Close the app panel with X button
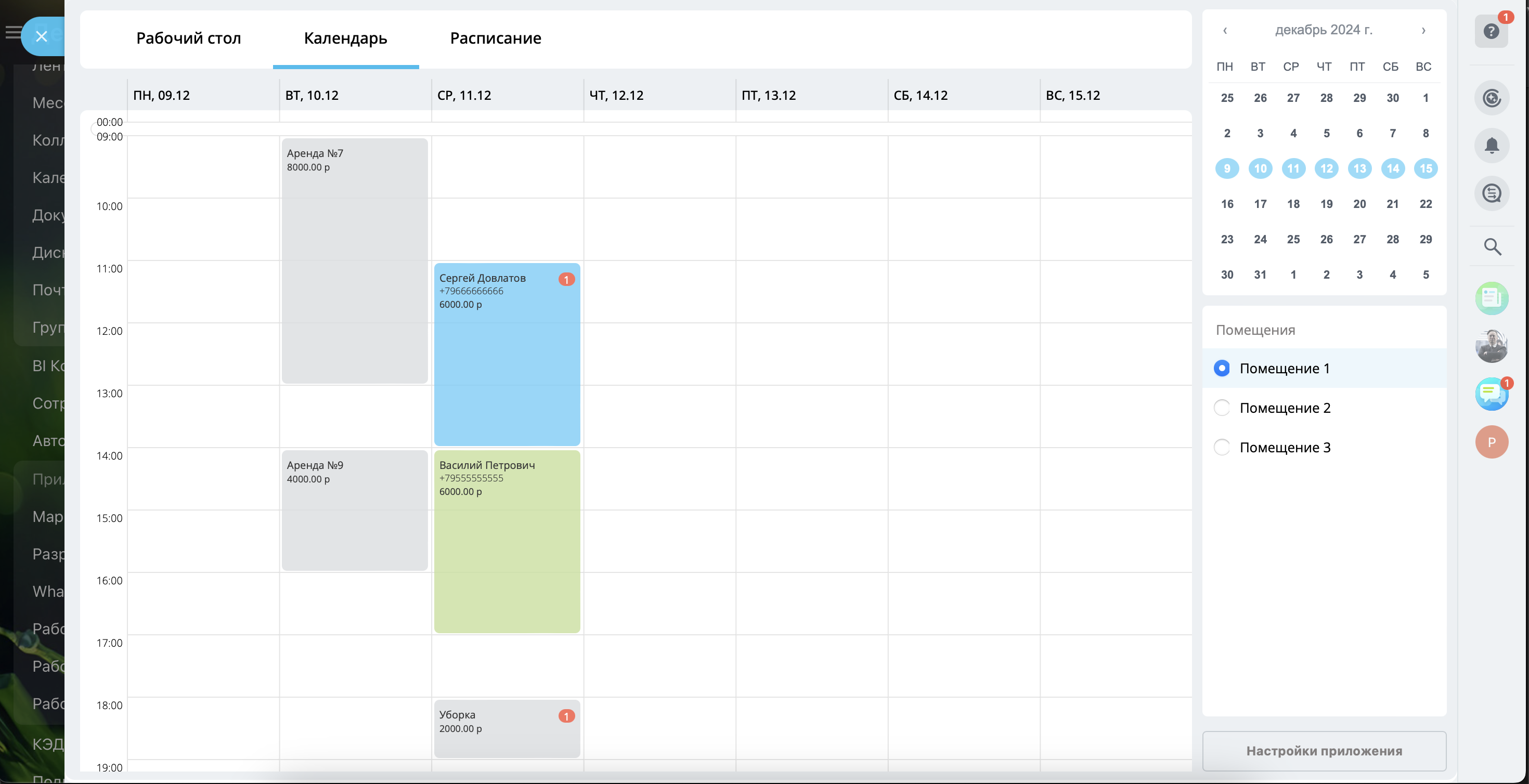The height and width of the screenshot is (784, 1529). [42, 37]
